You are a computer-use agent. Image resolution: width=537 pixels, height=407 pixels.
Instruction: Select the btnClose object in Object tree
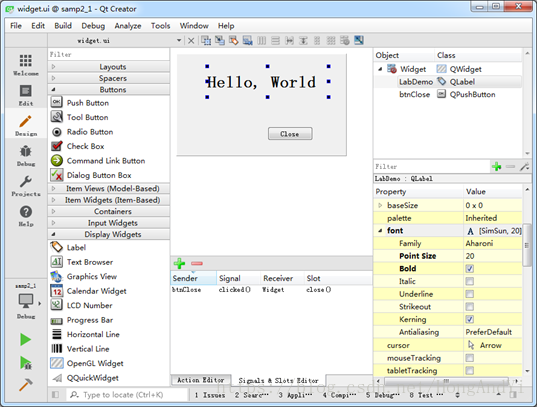click(x=414, y=95)
